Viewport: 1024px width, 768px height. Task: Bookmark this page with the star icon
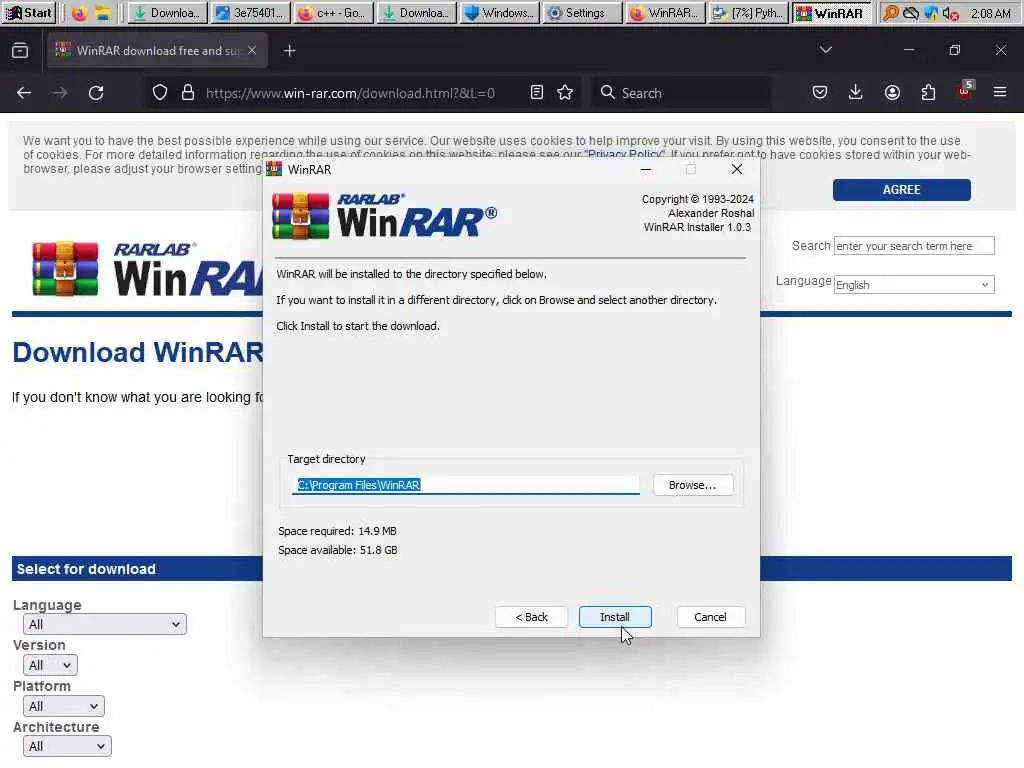click(566, 93)
